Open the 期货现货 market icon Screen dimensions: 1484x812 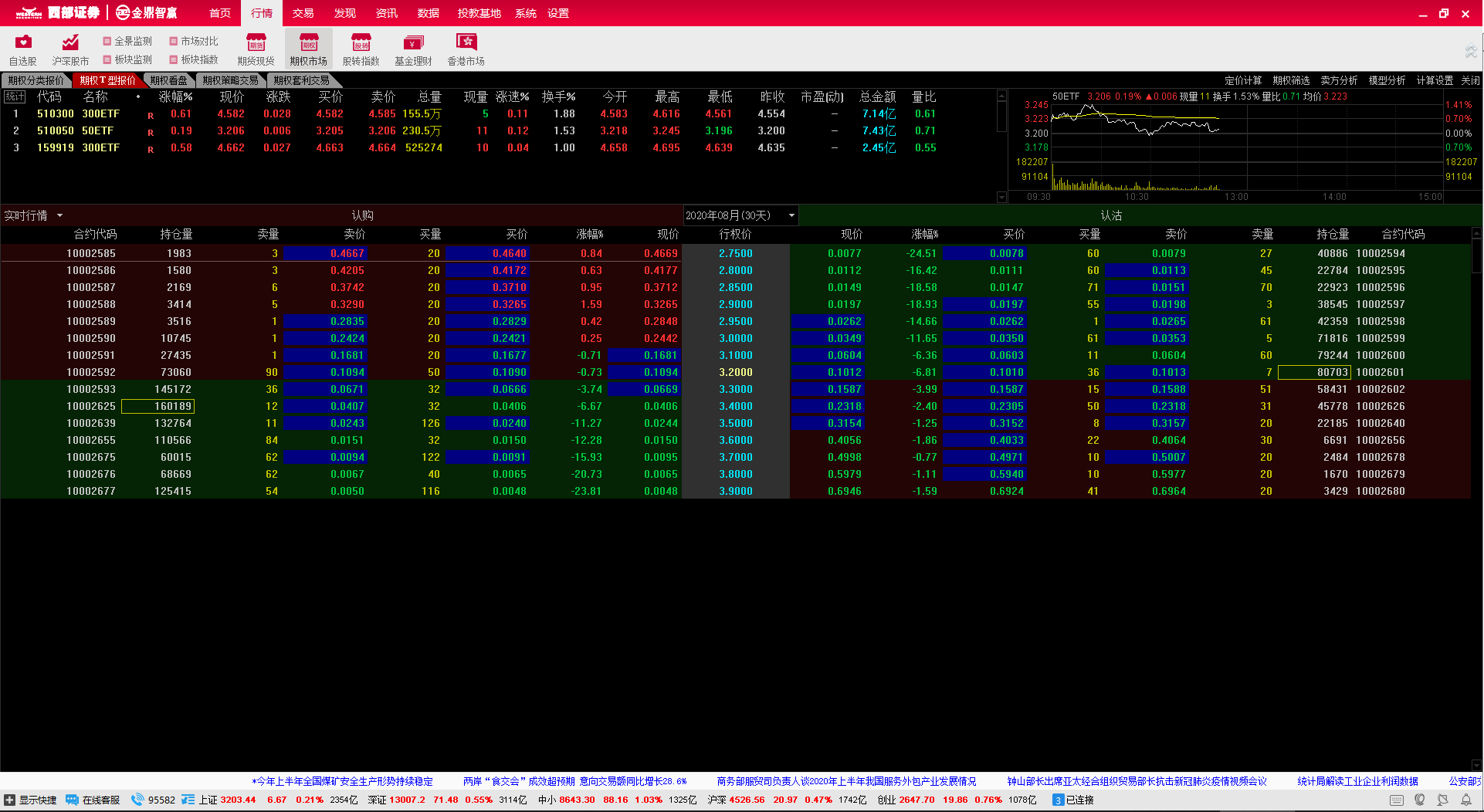256,43
